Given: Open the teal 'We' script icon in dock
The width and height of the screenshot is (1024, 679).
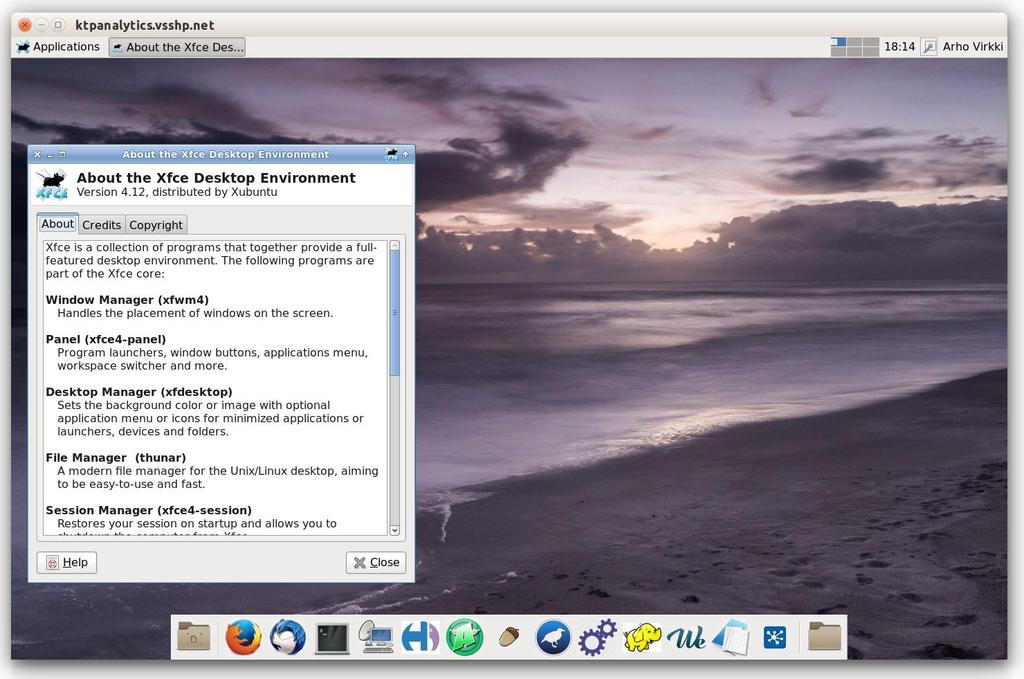Looking at the screenshot, I should [x=686, y=638].
